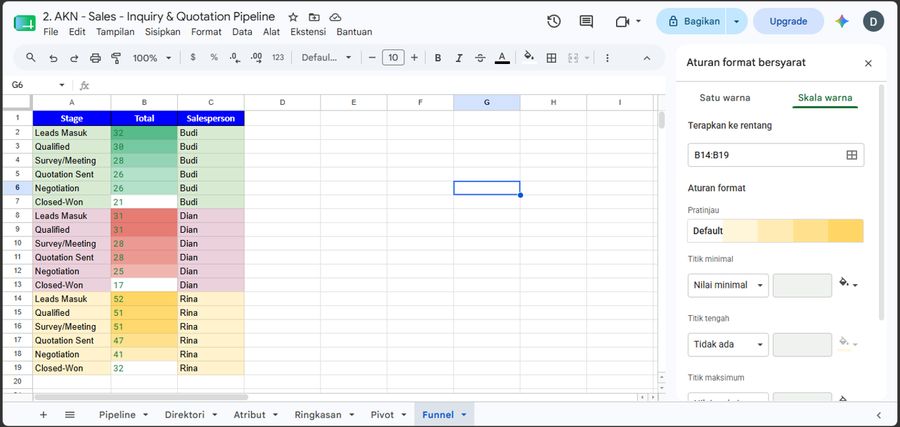Viewport: 900px width, 427px height.
Task: Undo the last action
Action: click(53, 58)
